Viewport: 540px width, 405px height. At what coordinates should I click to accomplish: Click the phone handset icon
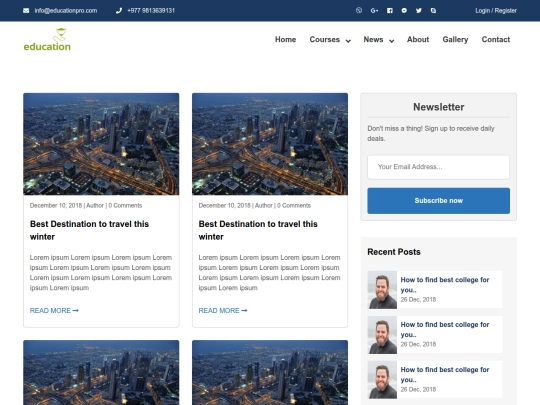[119, 11]
